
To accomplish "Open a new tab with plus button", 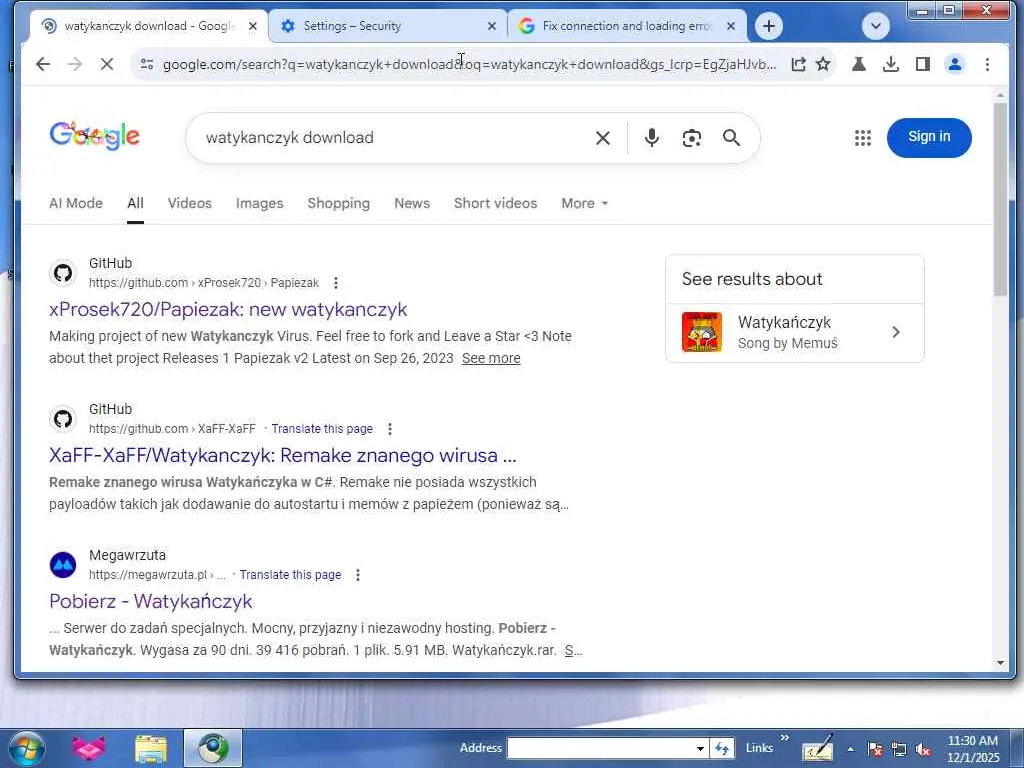I will coord(769,26).
